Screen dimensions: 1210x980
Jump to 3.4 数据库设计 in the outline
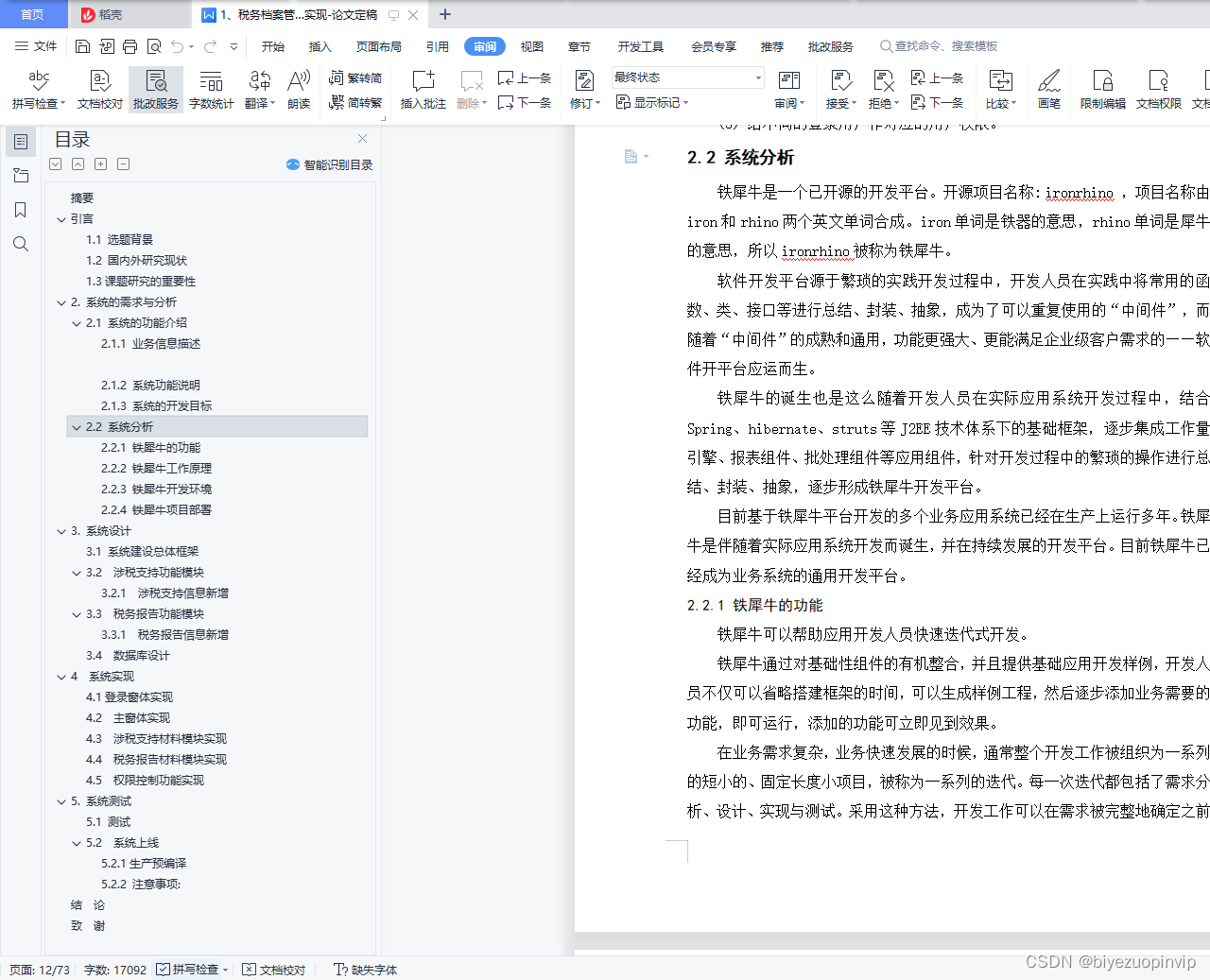click(128, 656)
